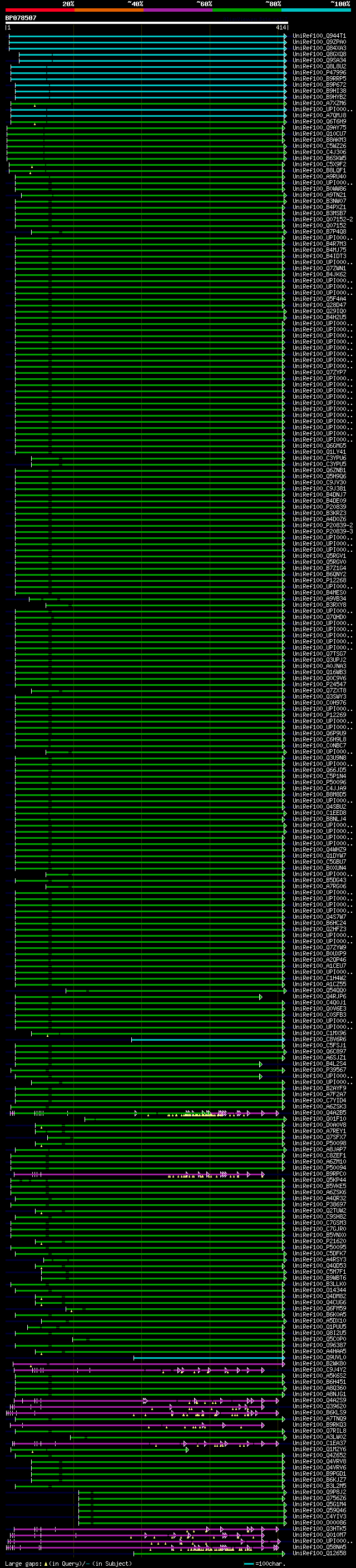Select label UniRef100_A9RU40
This screenshot has width=356, height=1568.
coord(319,176)
